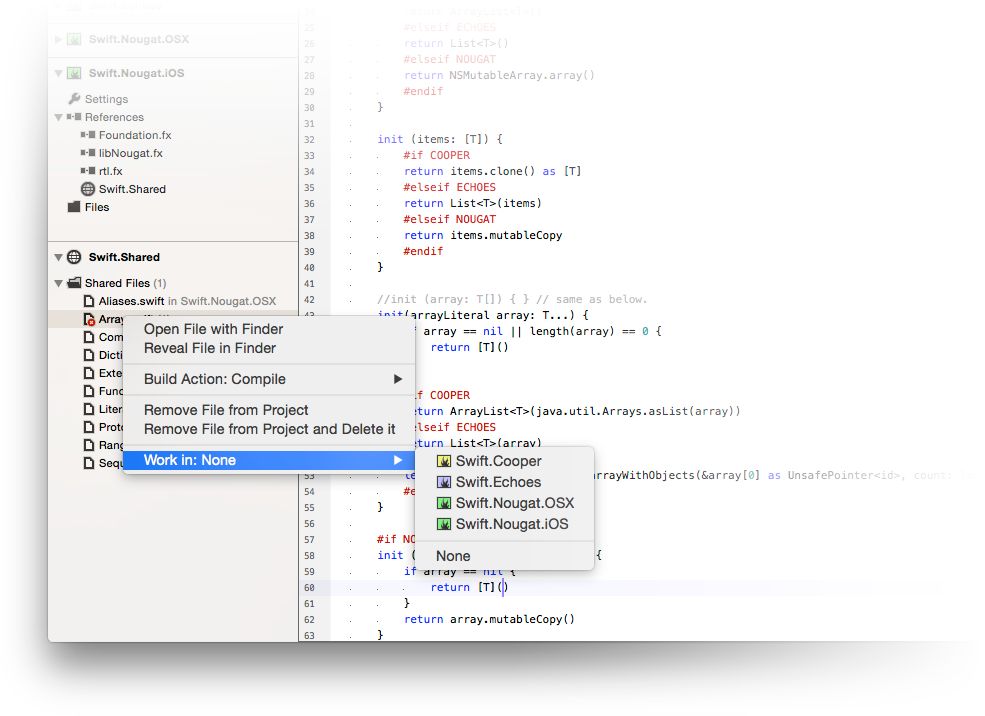This screenshot has height=716, width=985.
Task: Click the file icon beside Dicti
Action: click(x=89, y=355)
